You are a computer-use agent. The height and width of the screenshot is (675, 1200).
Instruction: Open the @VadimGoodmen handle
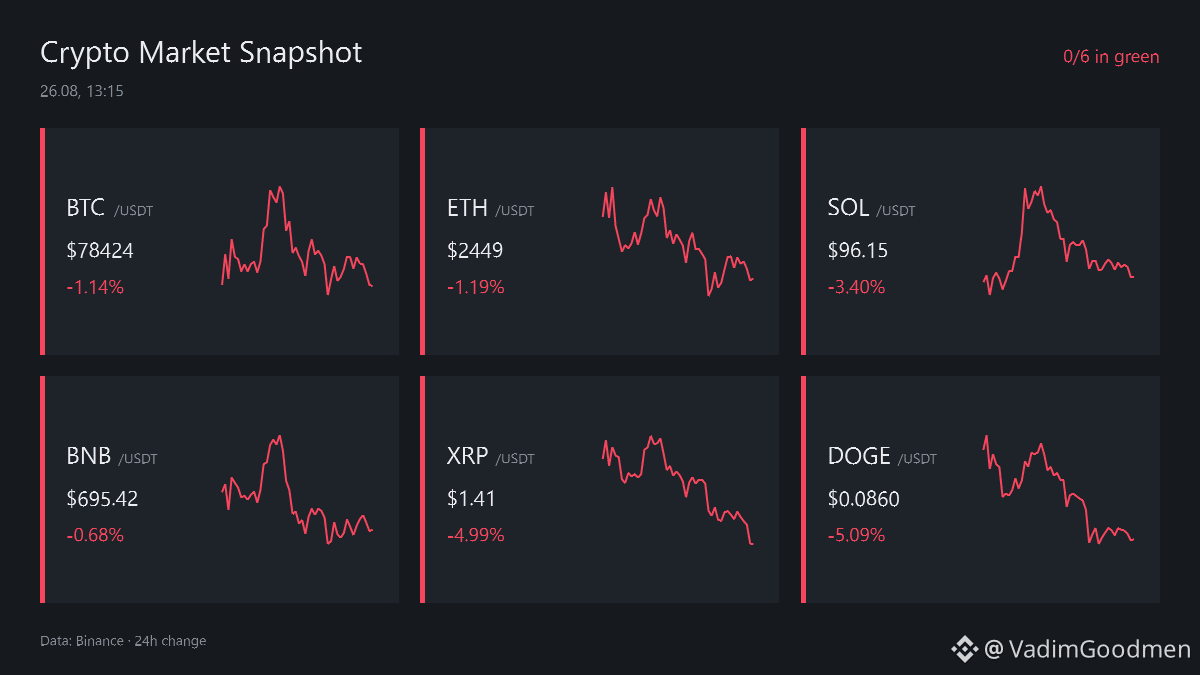click(x=1087, y=650)
